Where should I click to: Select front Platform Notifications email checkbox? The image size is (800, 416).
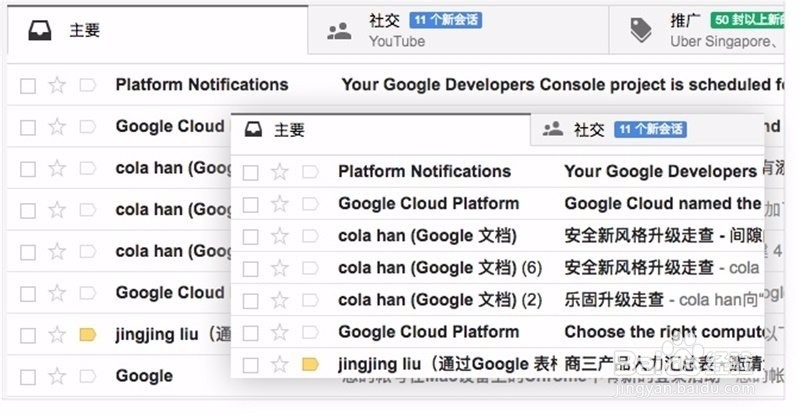[x=250, y=173]
